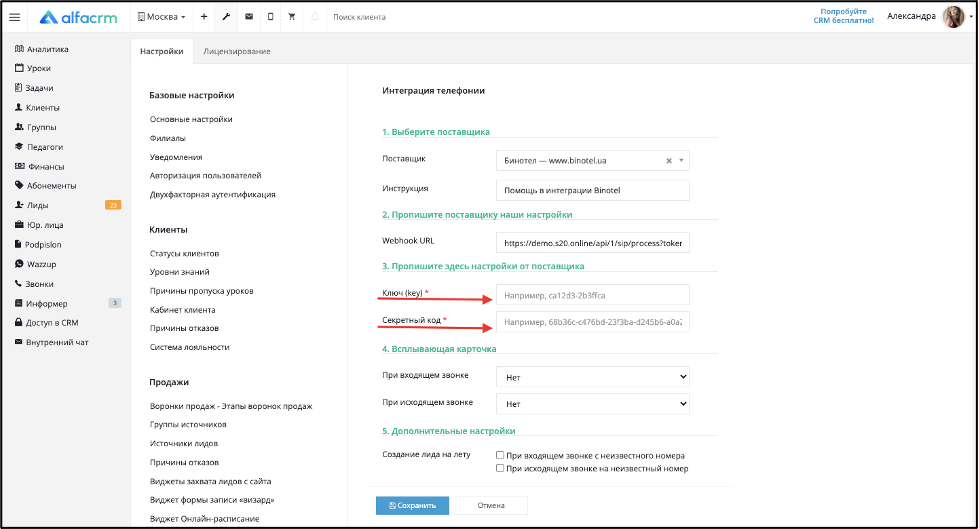Open the hamburger menu icon
The image size is (979, 529).
[14, 17]
